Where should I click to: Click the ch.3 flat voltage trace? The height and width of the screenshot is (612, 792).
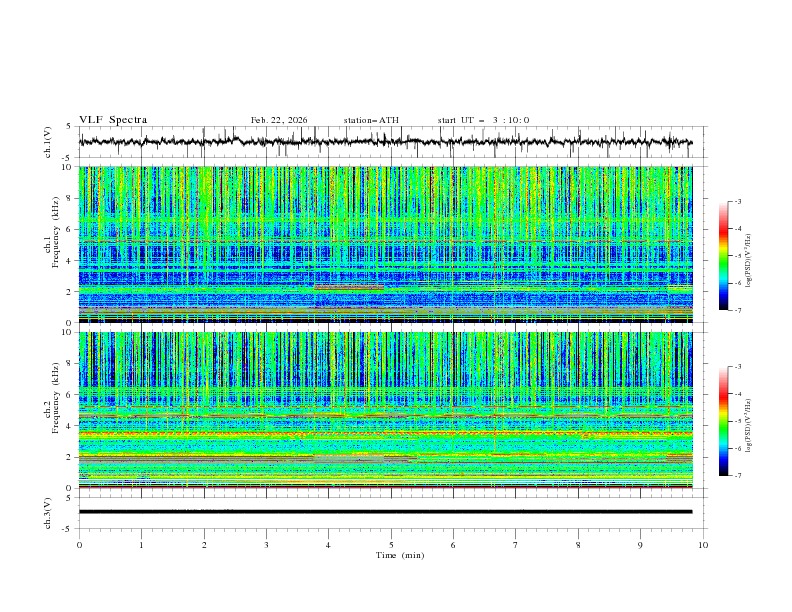tap(390, 512)
